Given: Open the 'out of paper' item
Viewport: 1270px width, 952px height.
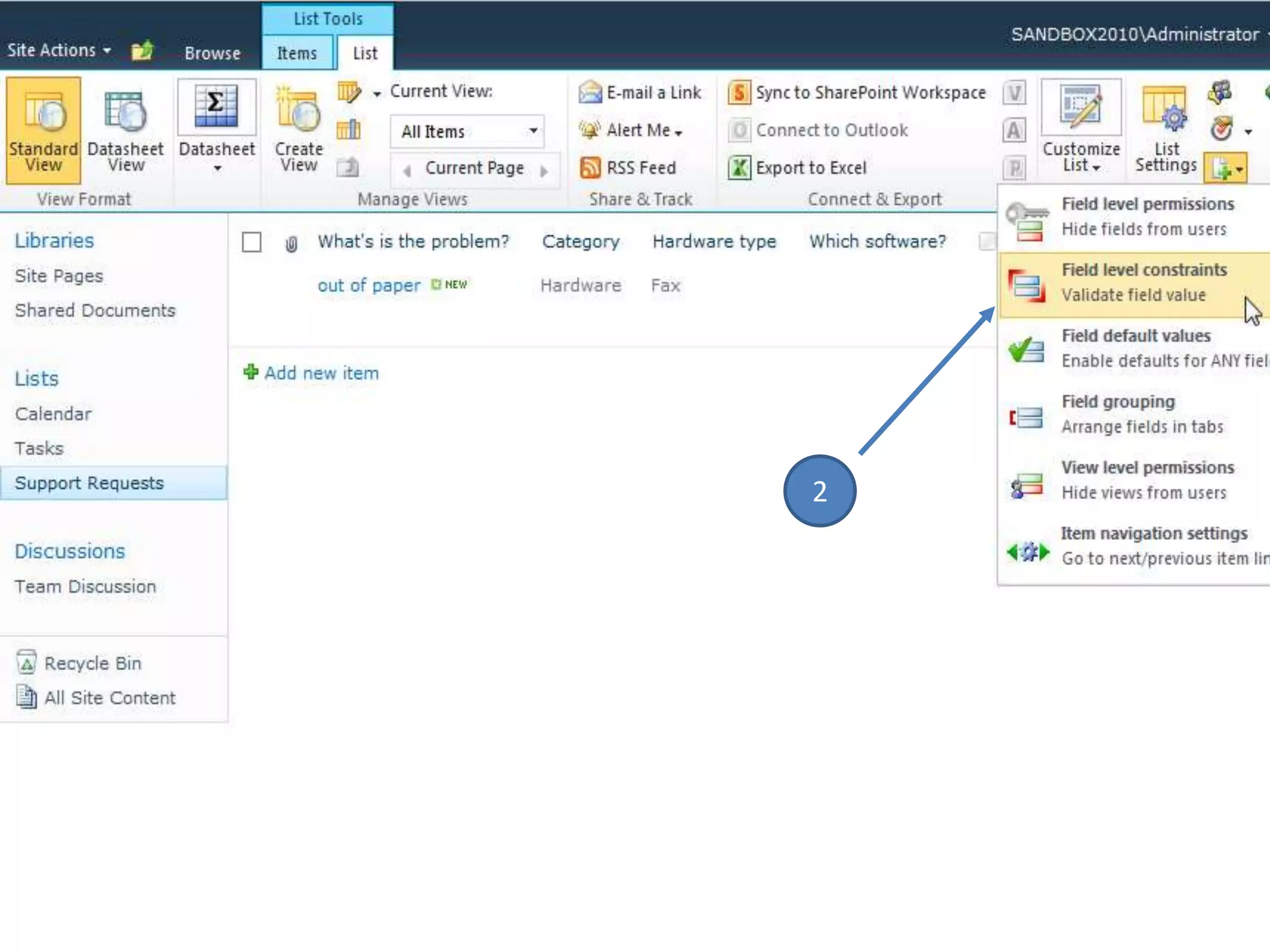Looking at the screenshot, I should 369,285.
